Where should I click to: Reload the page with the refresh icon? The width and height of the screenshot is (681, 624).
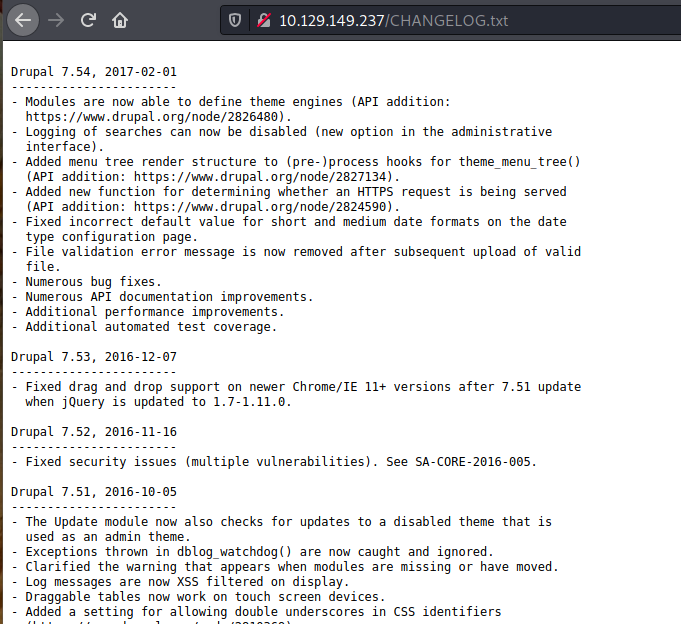[88, 20]
